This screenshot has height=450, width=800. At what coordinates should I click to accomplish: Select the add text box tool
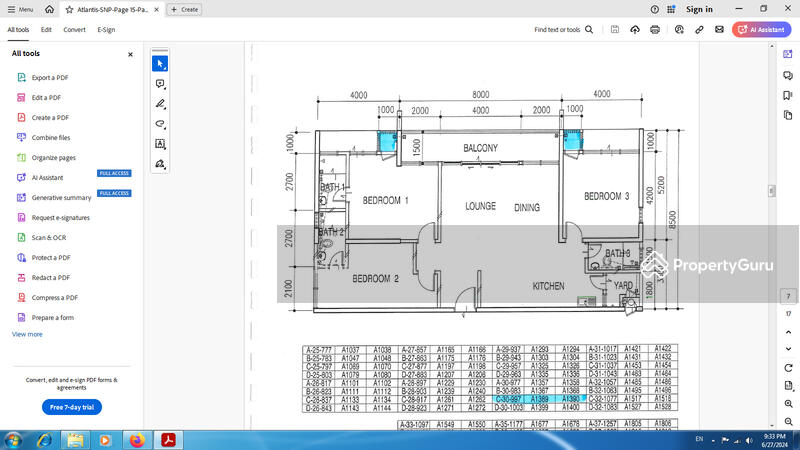(x=160, y=144)
